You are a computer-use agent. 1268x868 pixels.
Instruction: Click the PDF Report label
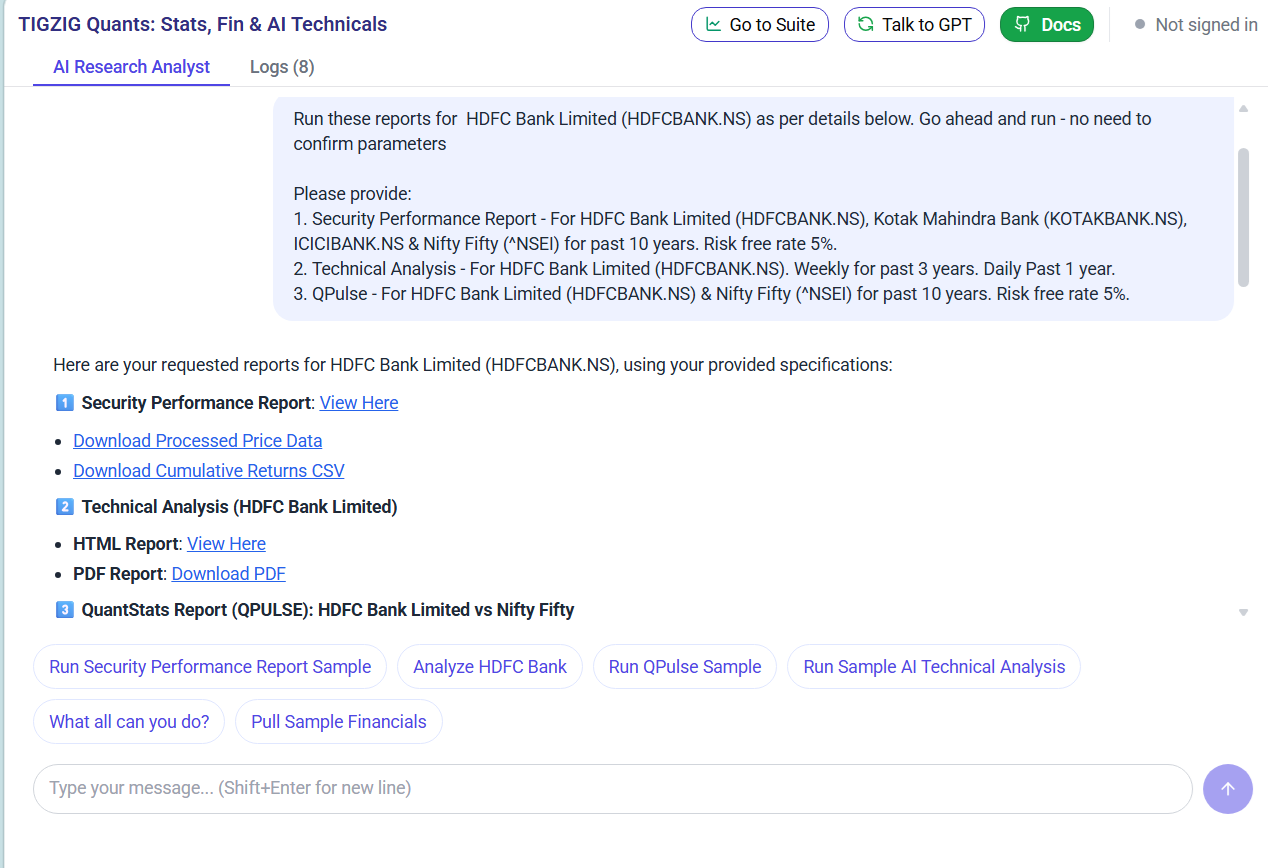[119, 574]
